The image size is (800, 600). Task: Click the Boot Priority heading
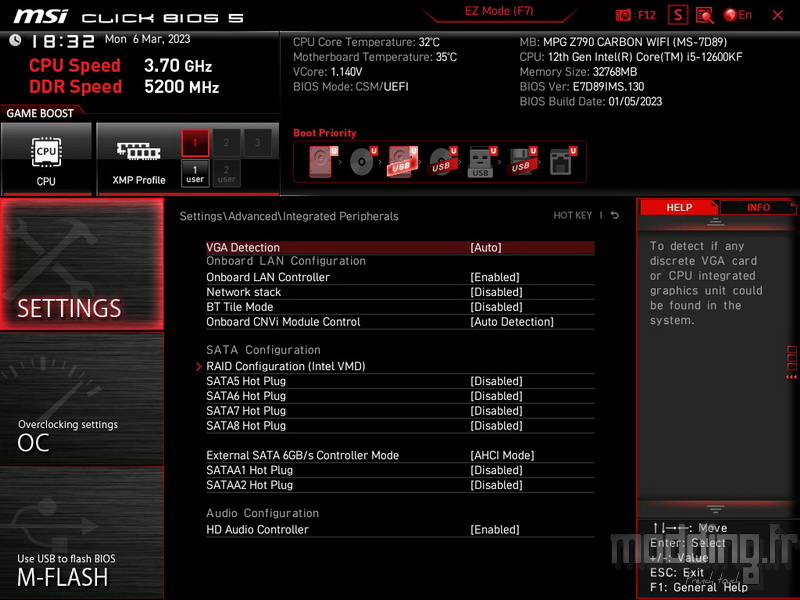point(324,133)
